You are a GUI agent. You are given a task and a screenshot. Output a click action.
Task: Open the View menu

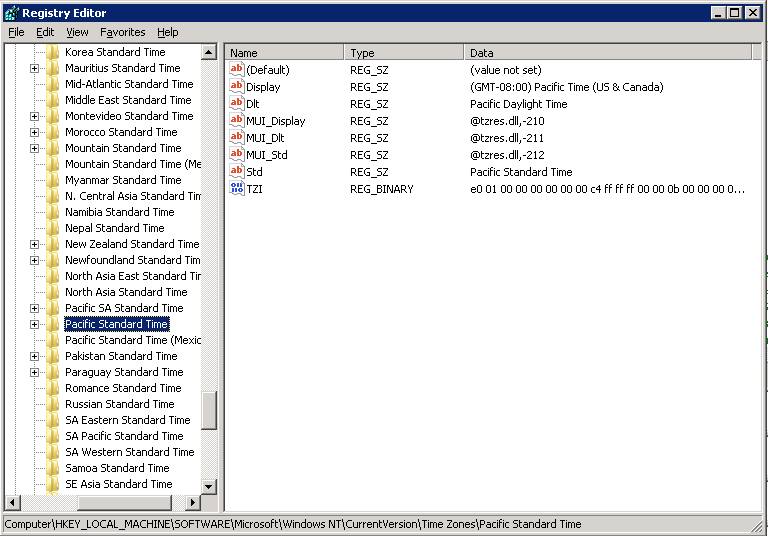pos(77,32)
